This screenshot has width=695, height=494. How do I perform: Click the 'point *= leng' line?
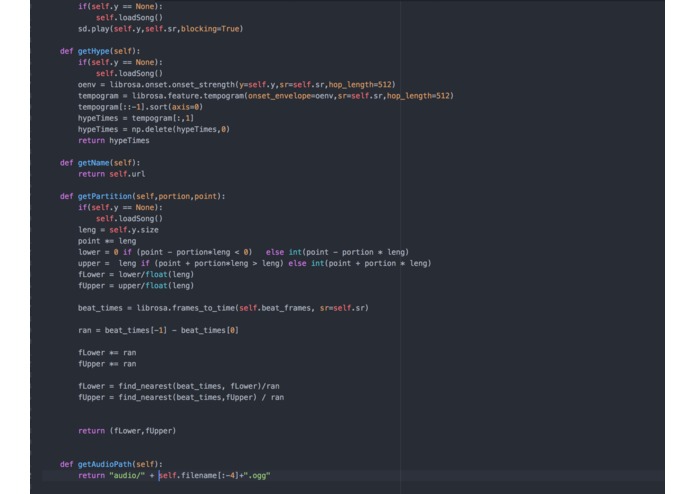(107, 241)
